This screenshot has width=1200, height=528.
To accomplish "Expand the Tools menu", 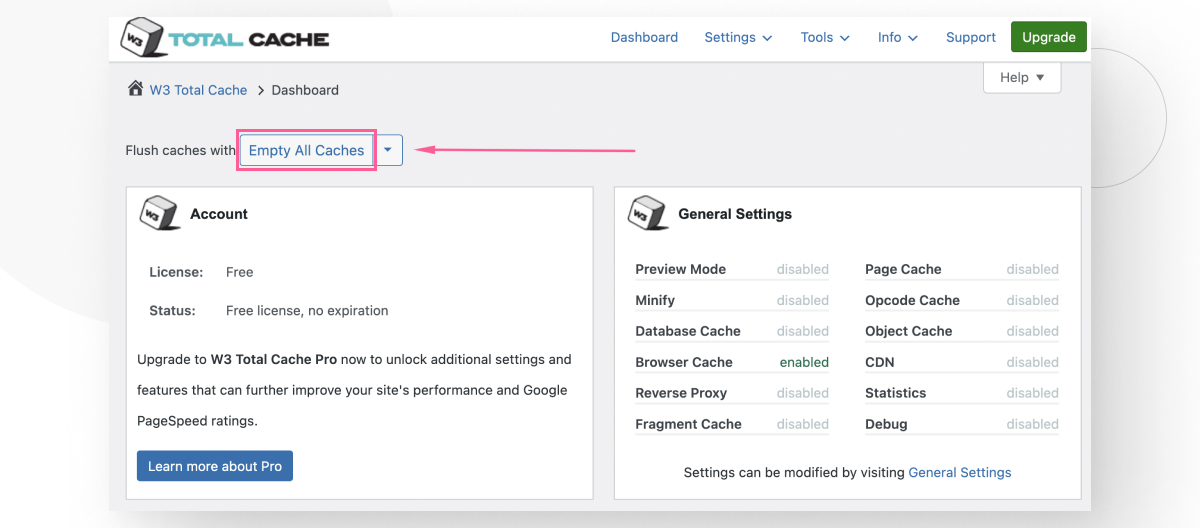I will pyautogui.click(x=824, y=38).
